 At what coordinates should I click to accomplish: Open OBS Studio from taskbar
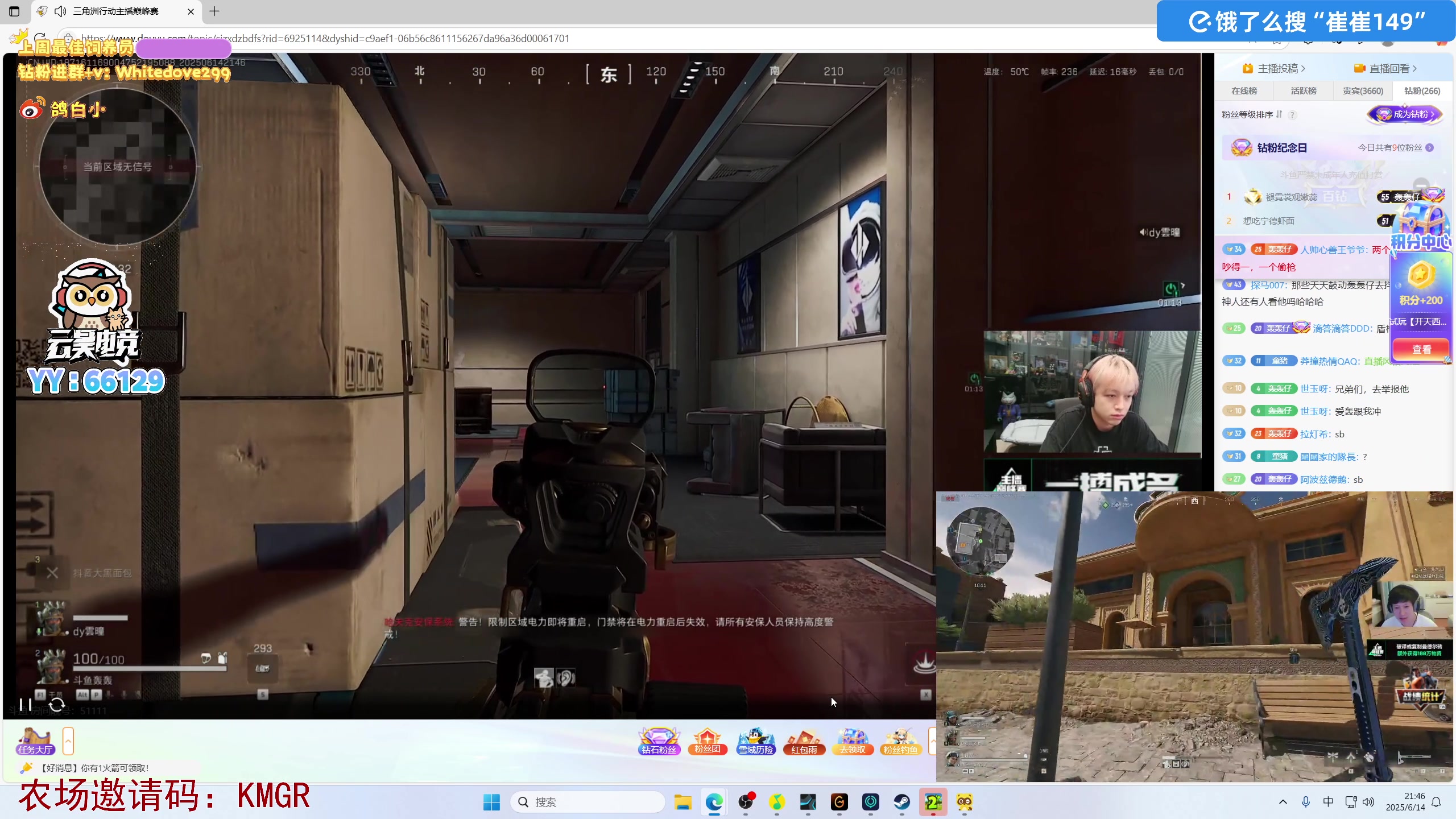coord(746,802)
